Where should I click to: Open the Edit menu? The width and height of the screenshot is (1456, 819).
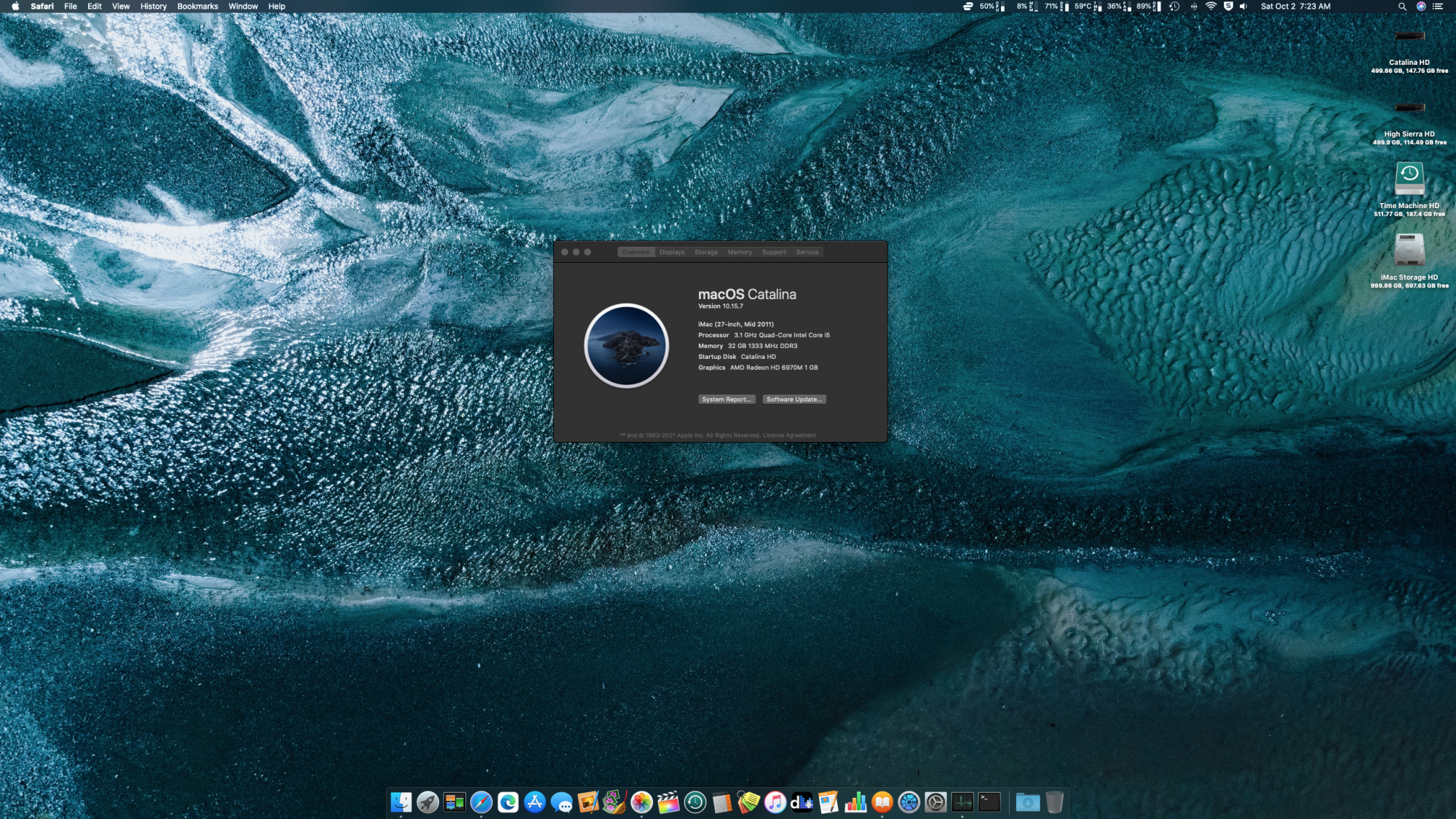(95, 7)
